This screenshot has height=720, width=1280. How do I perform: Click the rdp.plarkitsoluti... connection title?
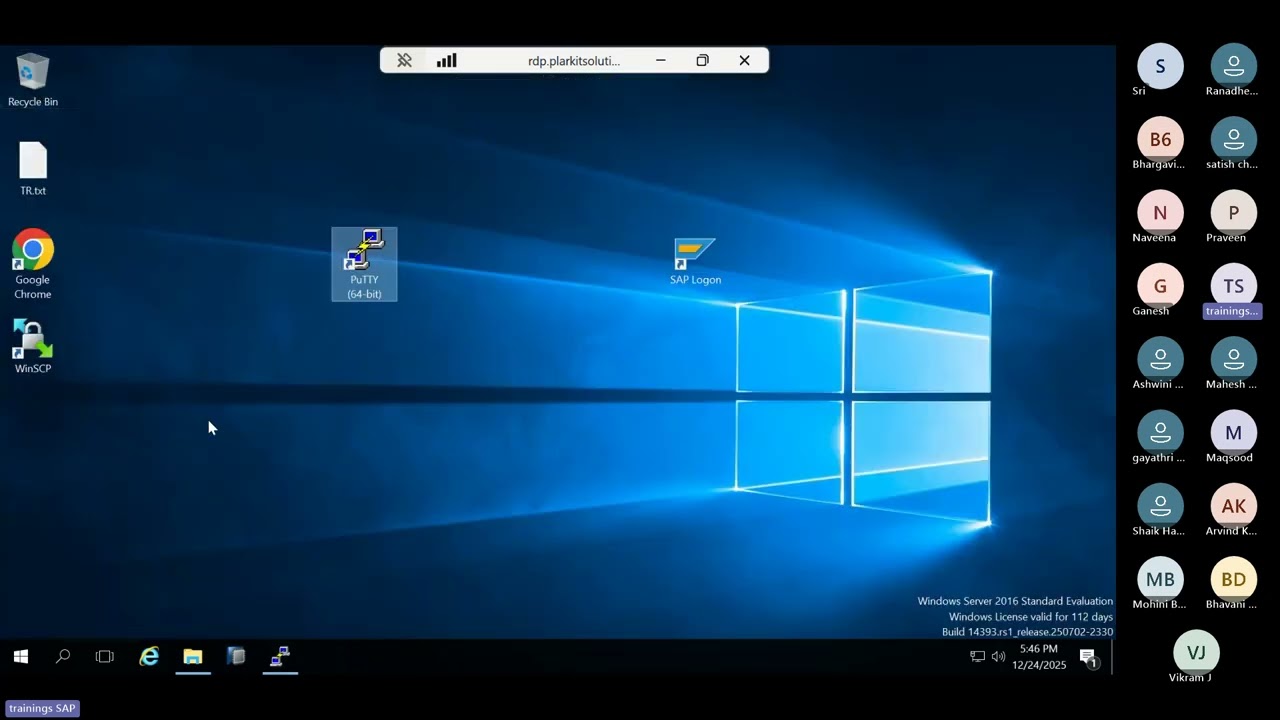[574, 61]
